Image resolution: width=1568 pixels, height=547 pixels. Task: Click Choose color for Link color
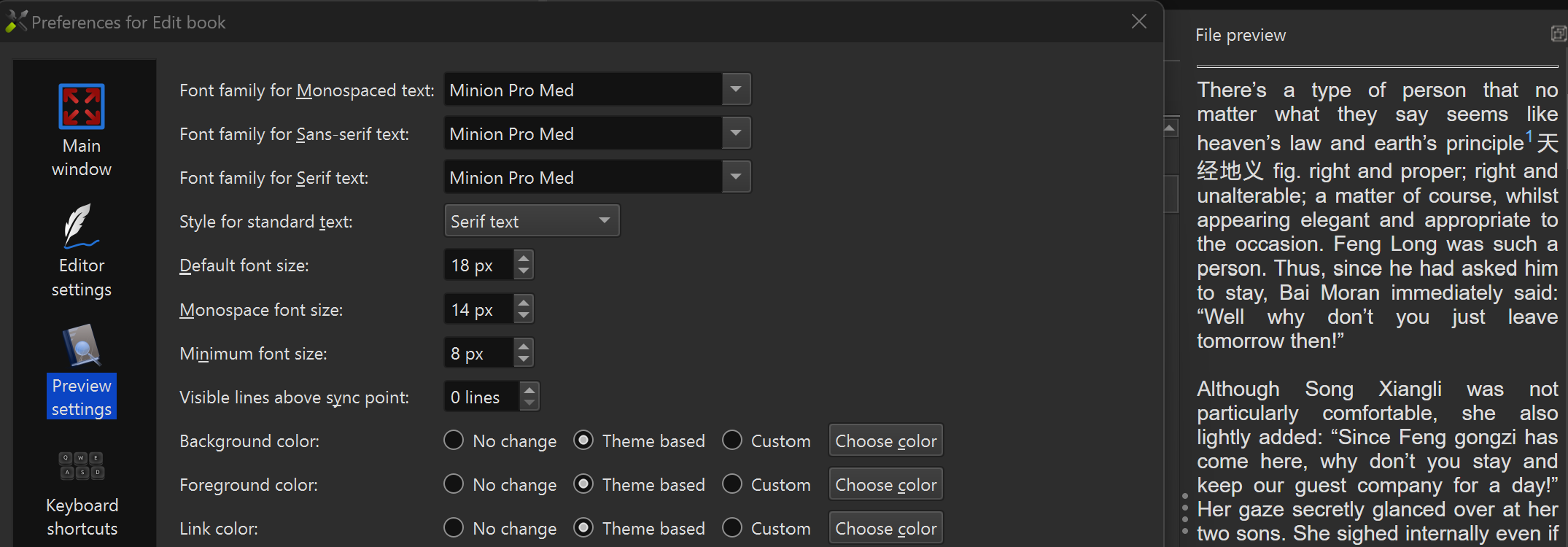(885, 528)
